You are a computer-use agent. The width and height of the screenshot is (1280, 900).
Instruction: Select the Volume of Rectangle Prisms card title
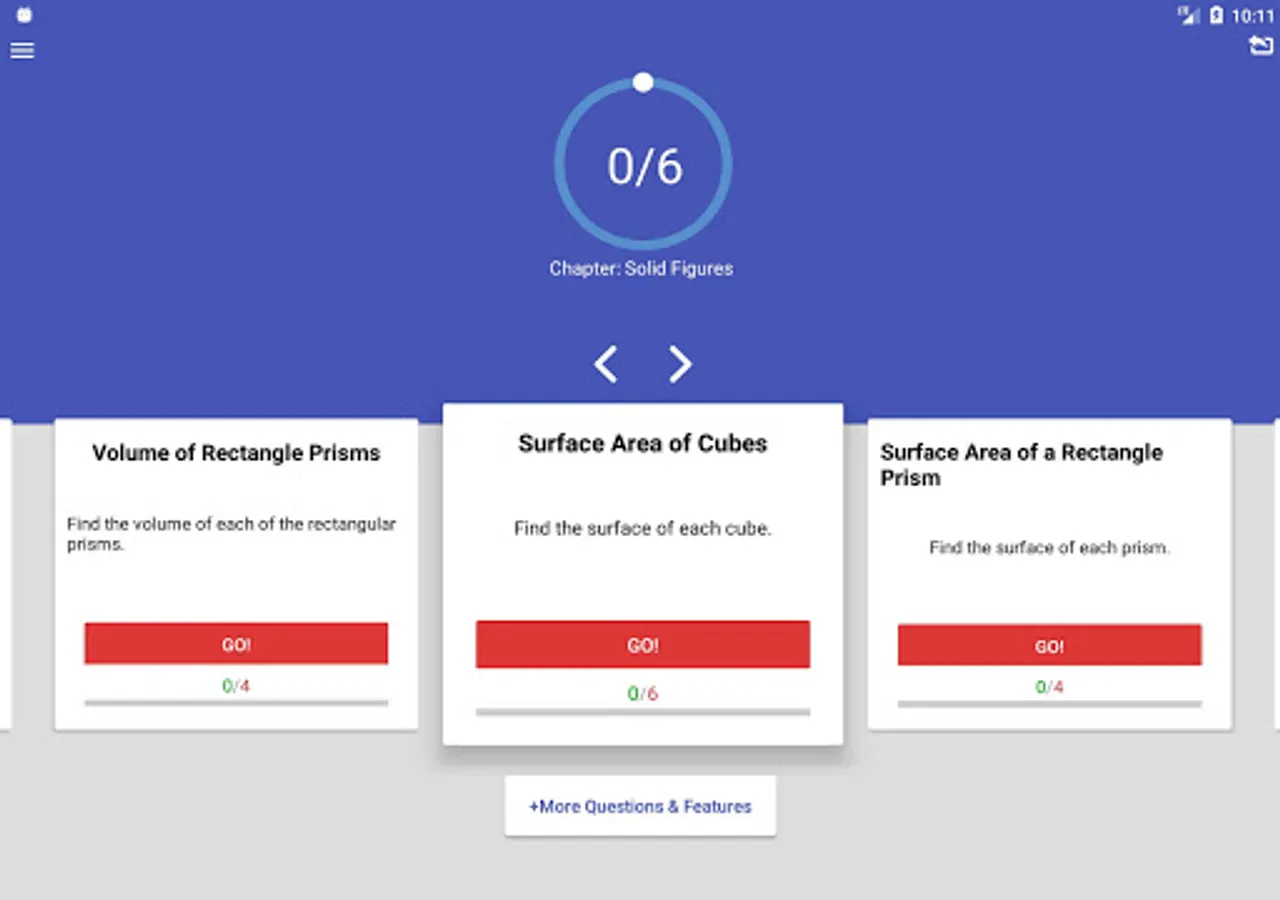236,453
